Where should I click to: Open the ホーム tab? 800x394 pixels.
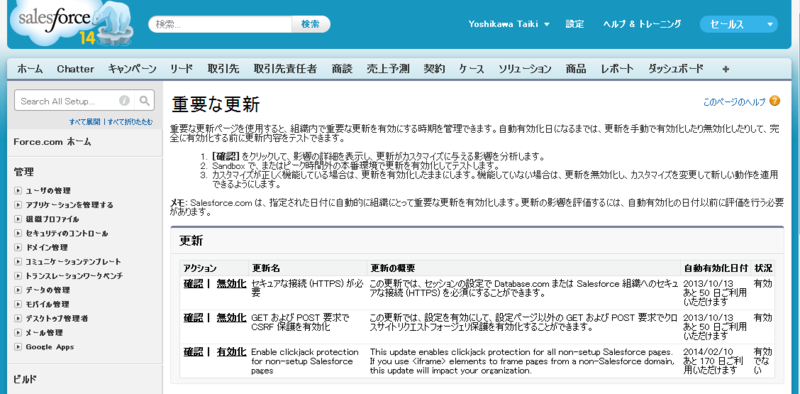point(30,69)
